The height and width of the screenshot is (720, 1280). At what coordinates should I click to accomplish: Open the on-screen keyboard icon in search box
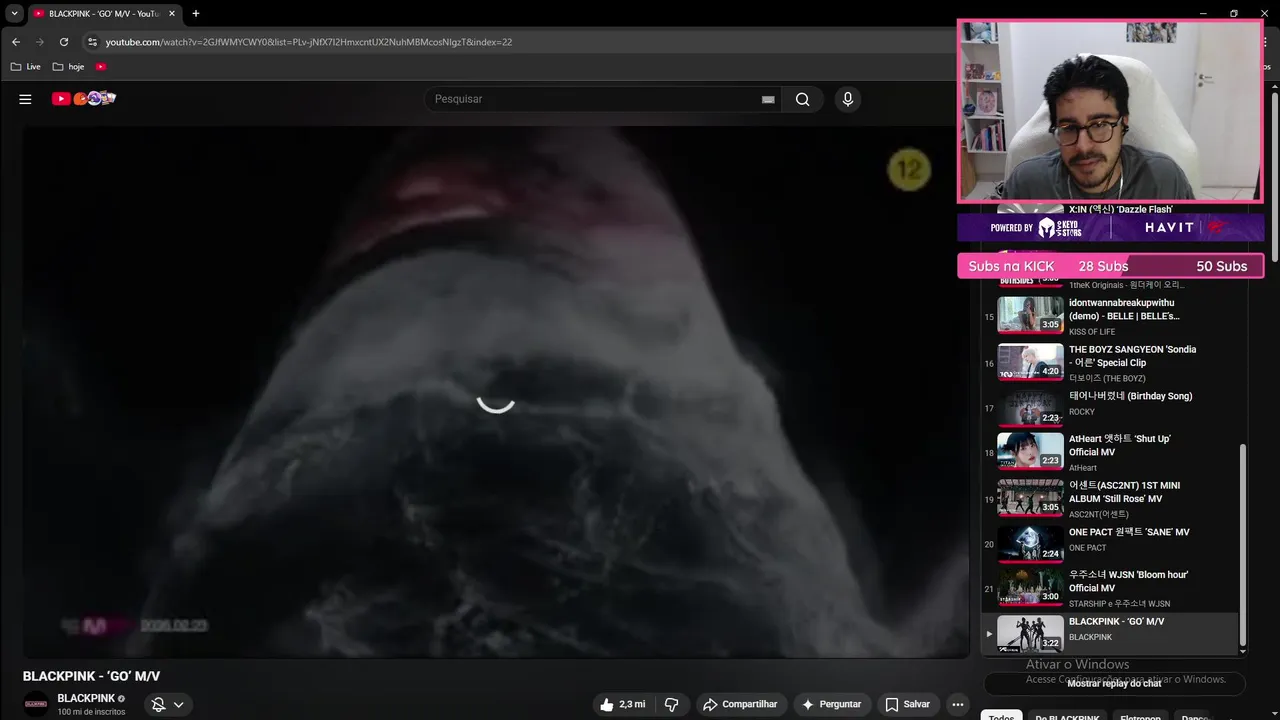pyautogui.click(x=768, y=99)
